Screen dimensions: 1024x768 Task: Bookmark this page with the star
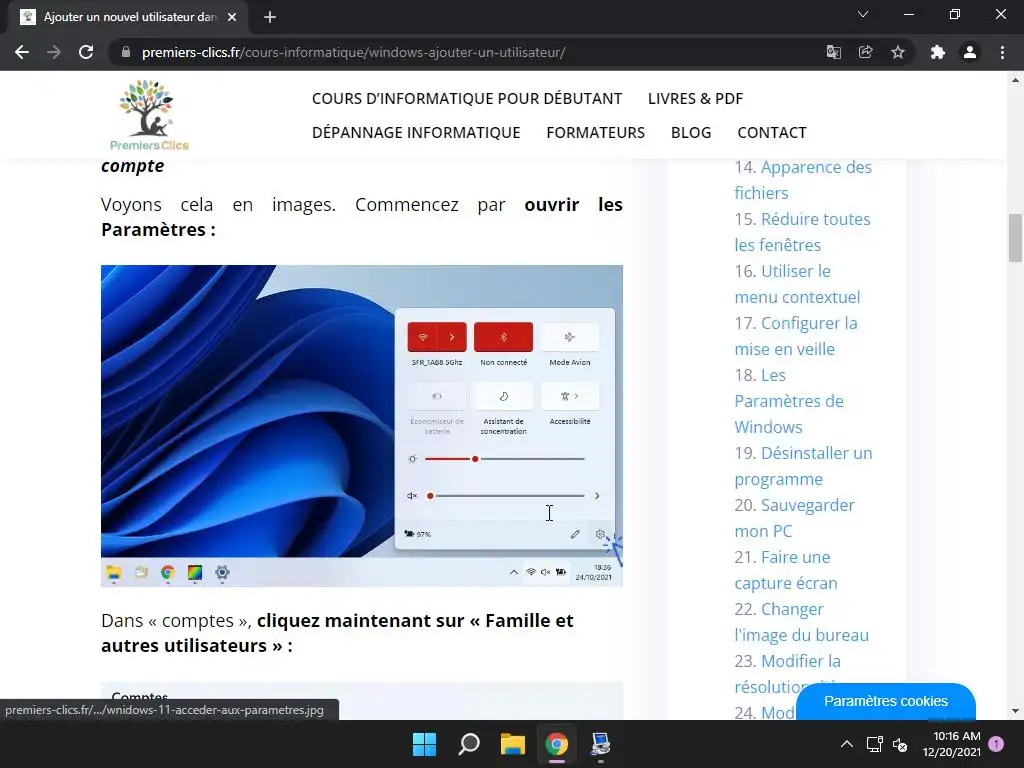898,52
